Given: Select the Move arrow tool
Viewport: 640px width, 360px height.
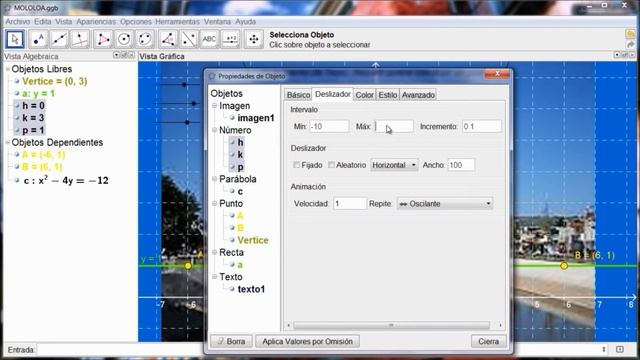Looking at the screenshot, I should pyautogui.click(x=15, y=39).
